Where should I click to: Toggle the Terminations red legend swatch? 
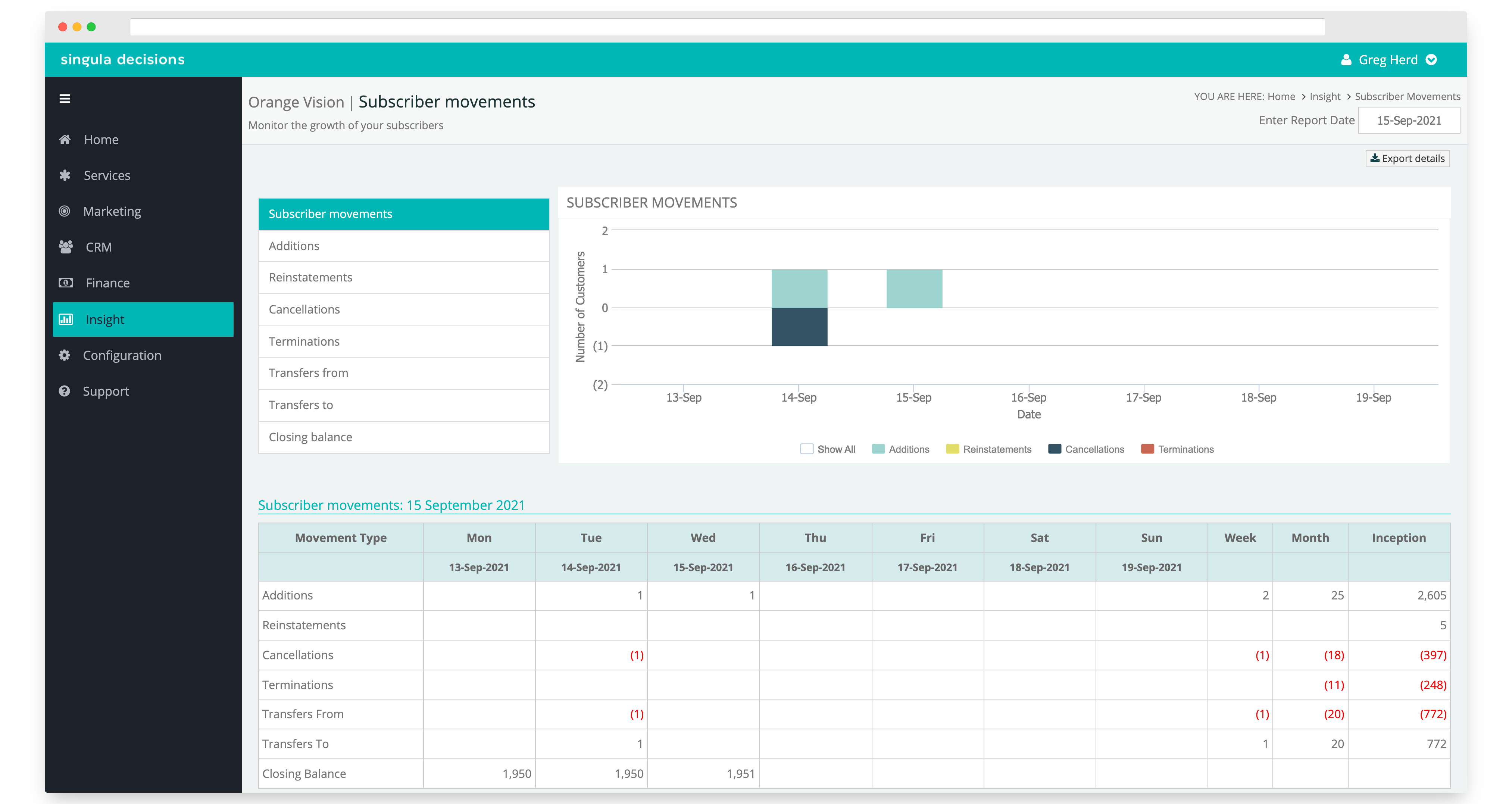click(x=1147, y=449)
